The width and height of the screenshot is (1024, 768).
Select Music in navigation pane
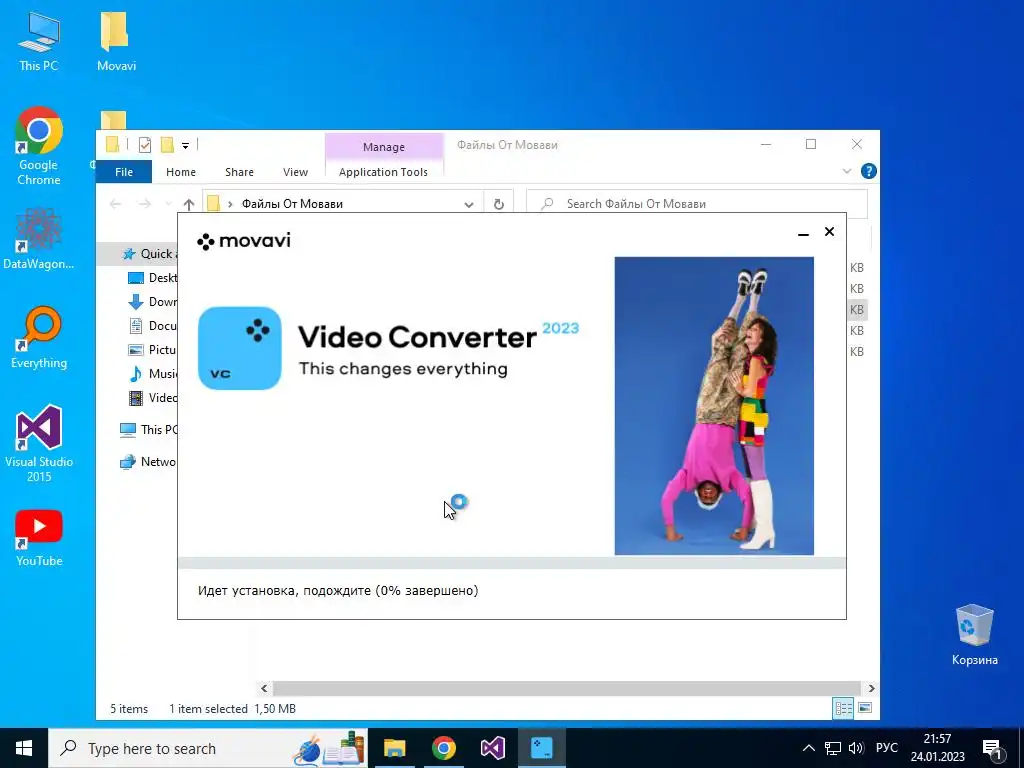(153, 374)
